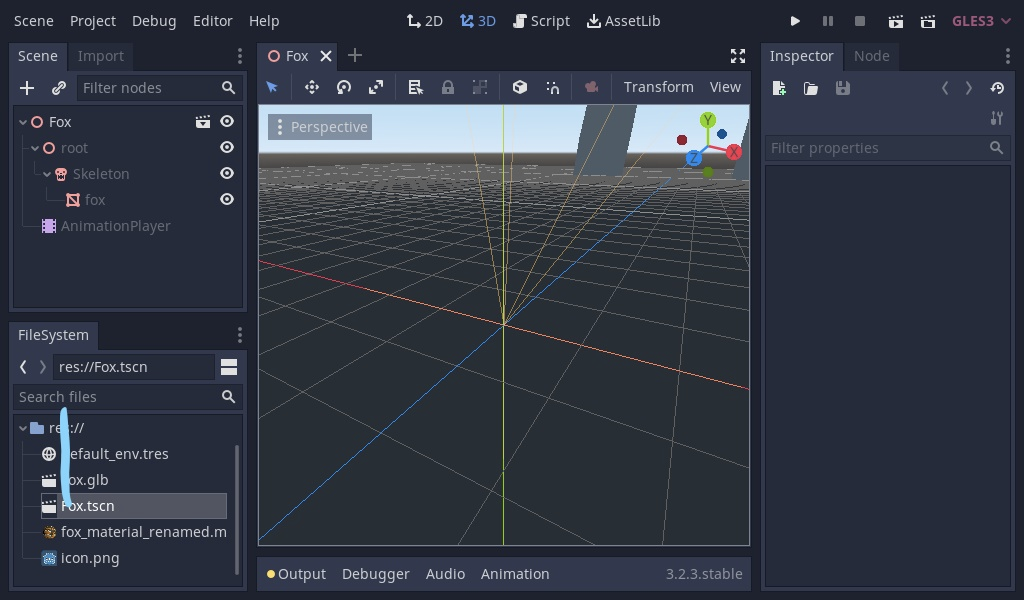Toggle FileSystem split mode icon

click(229, 367)
